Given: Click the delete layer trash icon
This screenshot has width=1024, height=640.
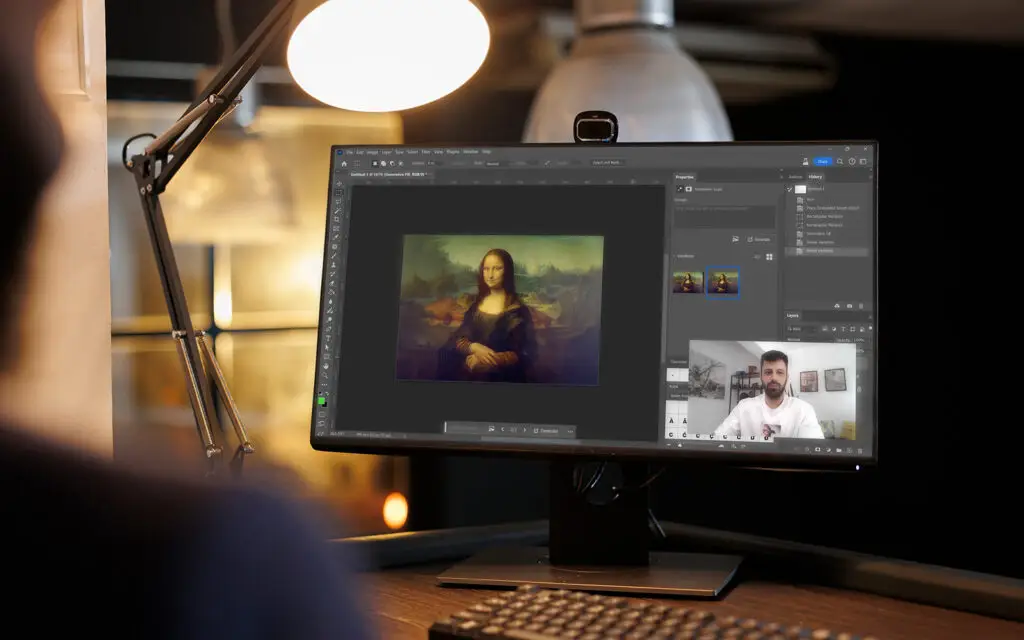Looking at the screenshot, I should [860, 450].
